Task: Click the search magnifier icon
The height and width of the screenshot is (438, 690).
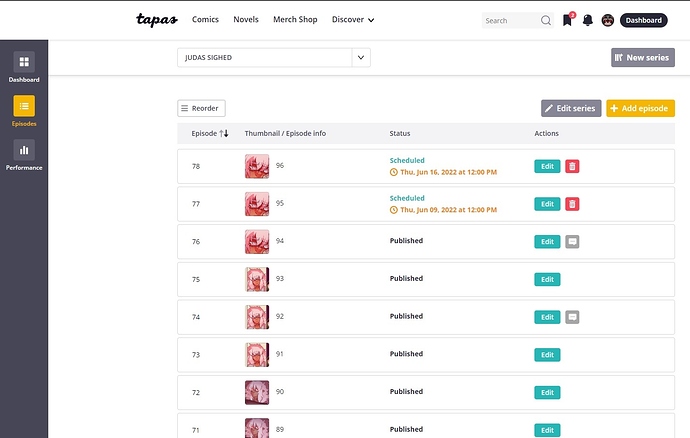Action: coord(545,20)
